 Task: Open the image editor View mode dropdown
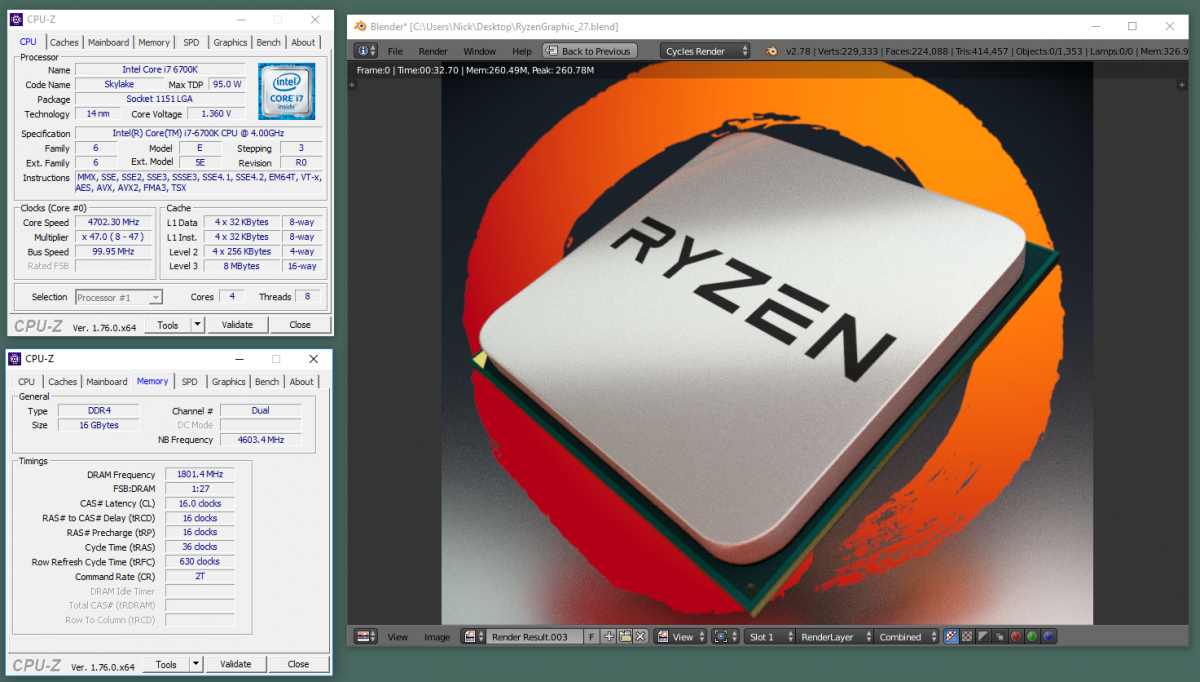681,637
